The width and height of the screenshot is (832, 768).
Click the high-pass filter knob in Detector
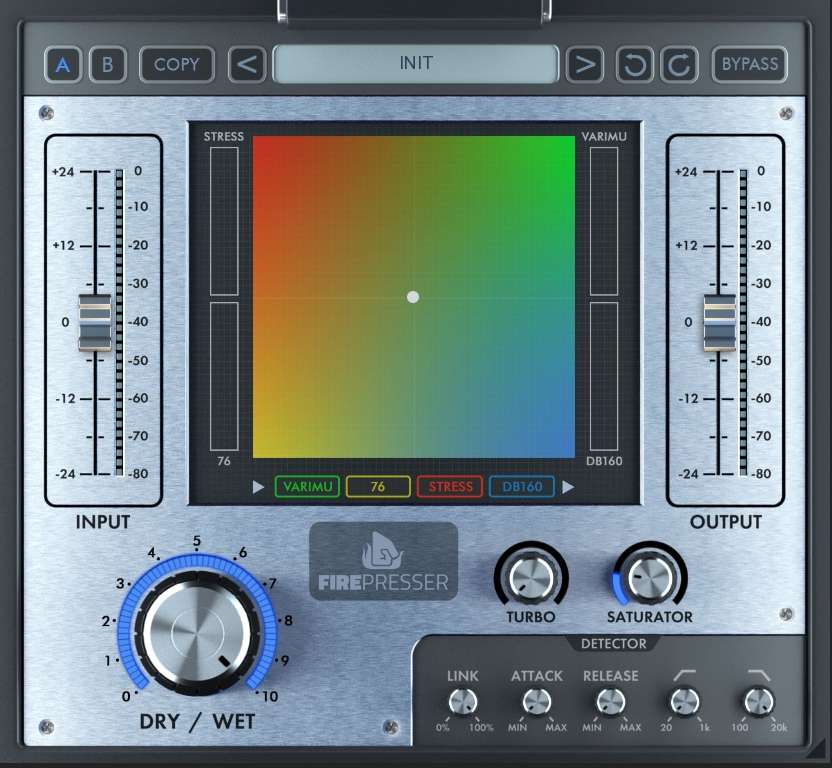[x=684, y=703]
